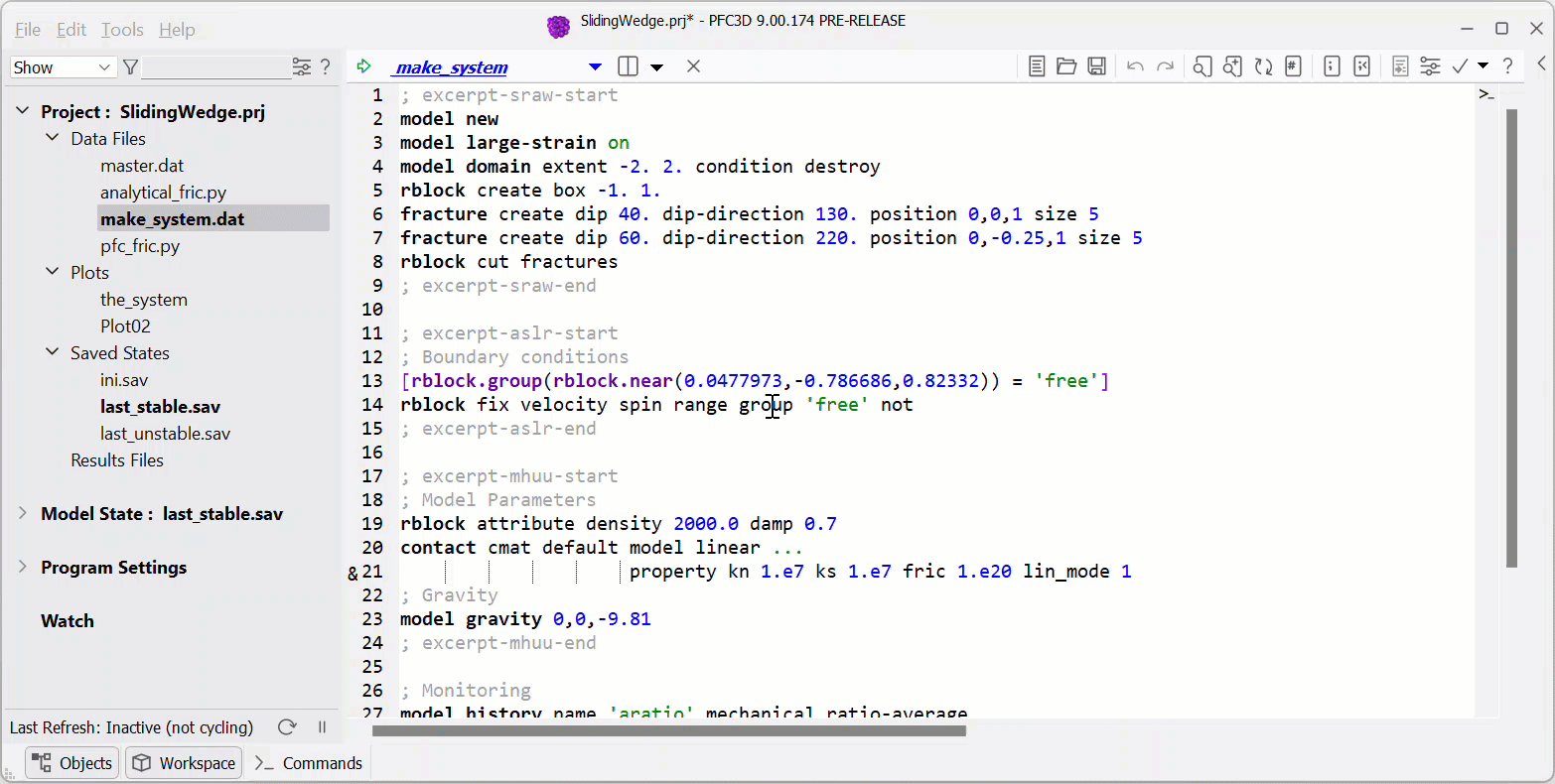Click the horizontal scrollbar under the editor
The image size is (1555, 784).
pyautogui.click(x=668, y=731)
